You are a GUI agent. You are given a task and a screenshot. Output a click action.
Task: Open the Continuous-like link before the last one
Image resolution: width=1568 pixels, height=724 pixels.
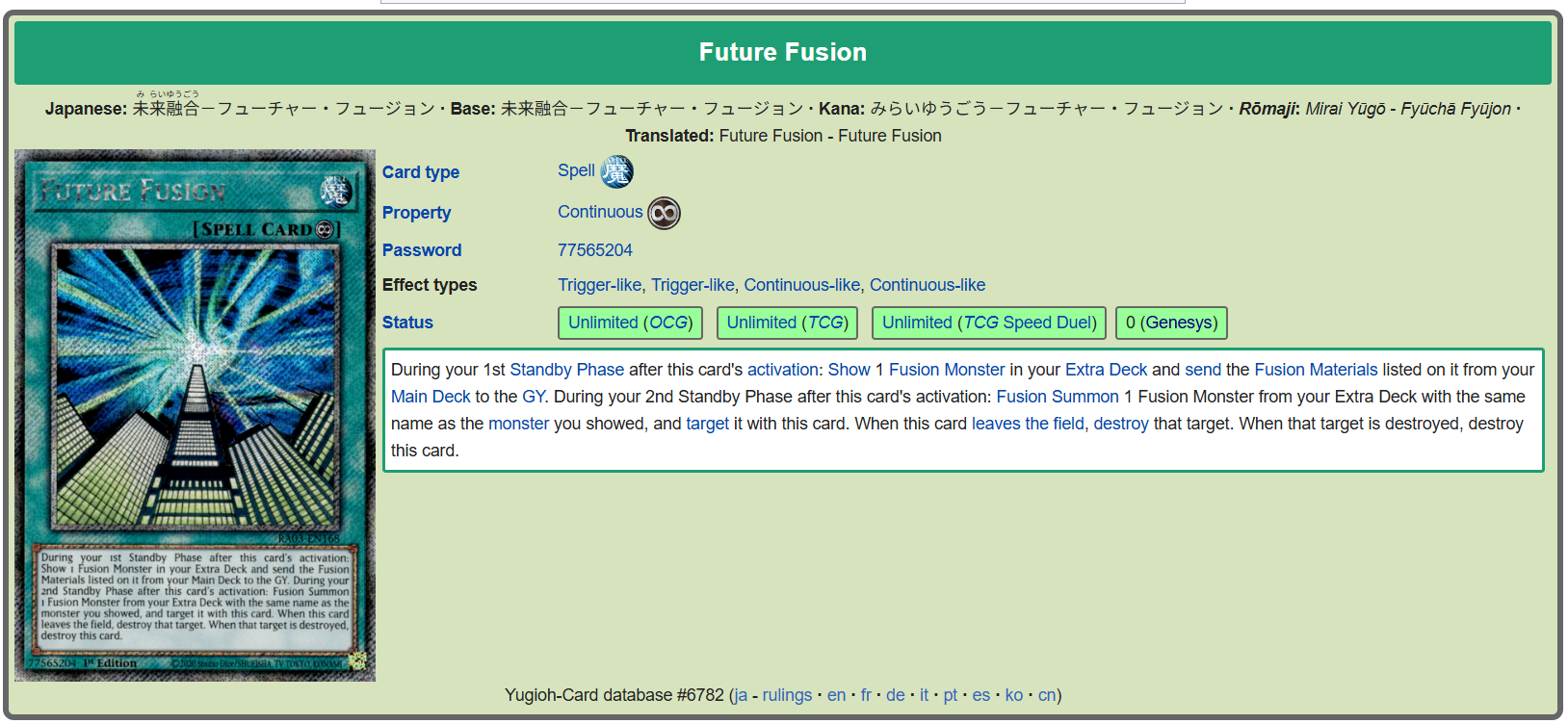[802, 285]
